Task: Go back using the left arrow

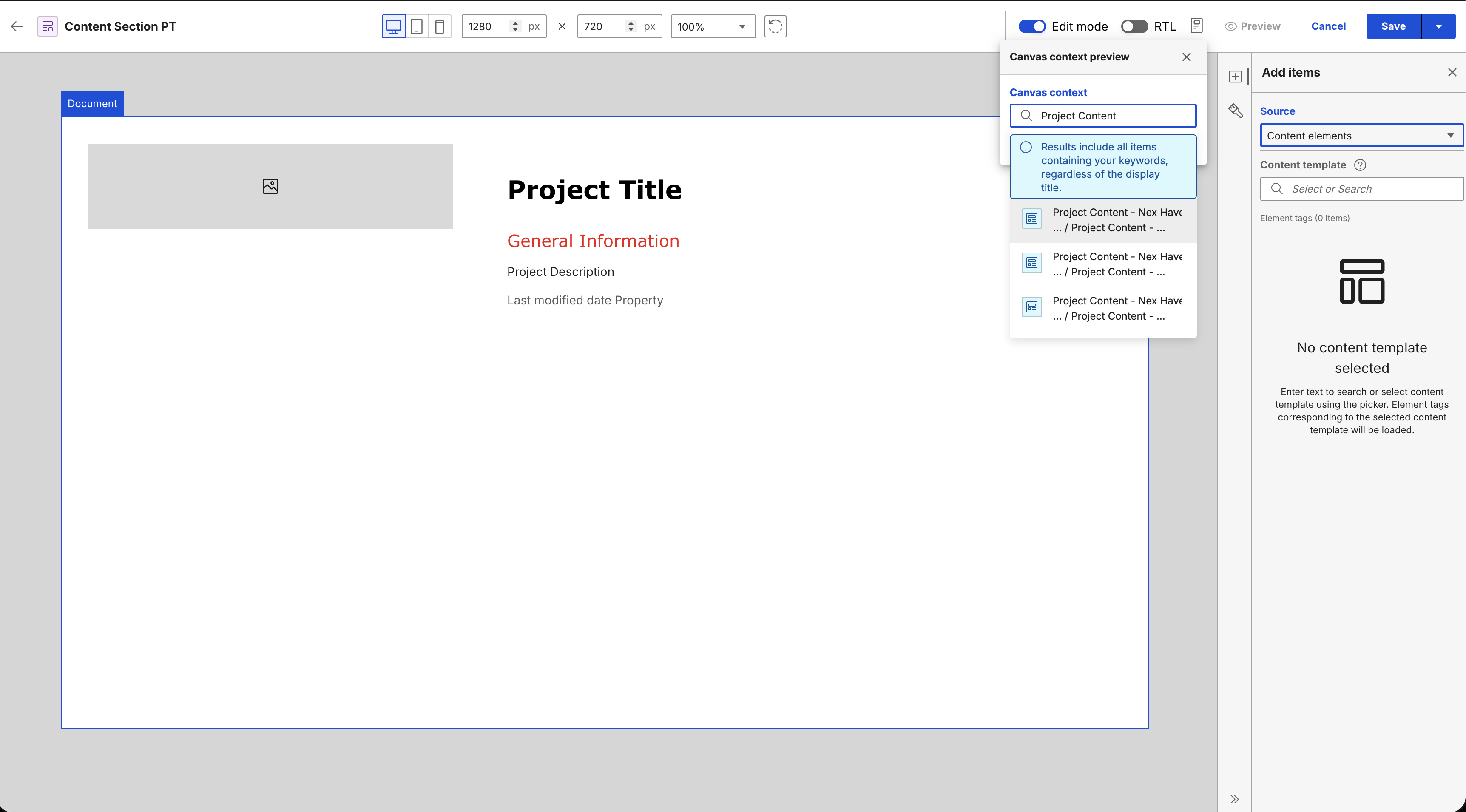Action: 17,26
